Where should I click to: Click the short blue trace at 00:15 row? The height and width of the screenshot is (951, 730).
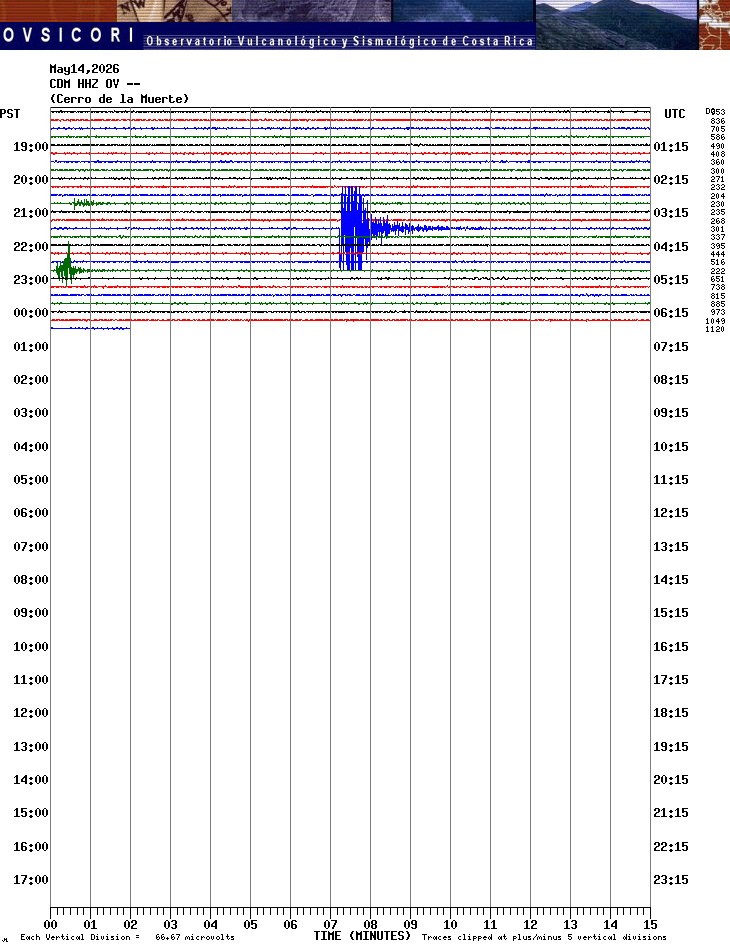(x=90, y=328)
